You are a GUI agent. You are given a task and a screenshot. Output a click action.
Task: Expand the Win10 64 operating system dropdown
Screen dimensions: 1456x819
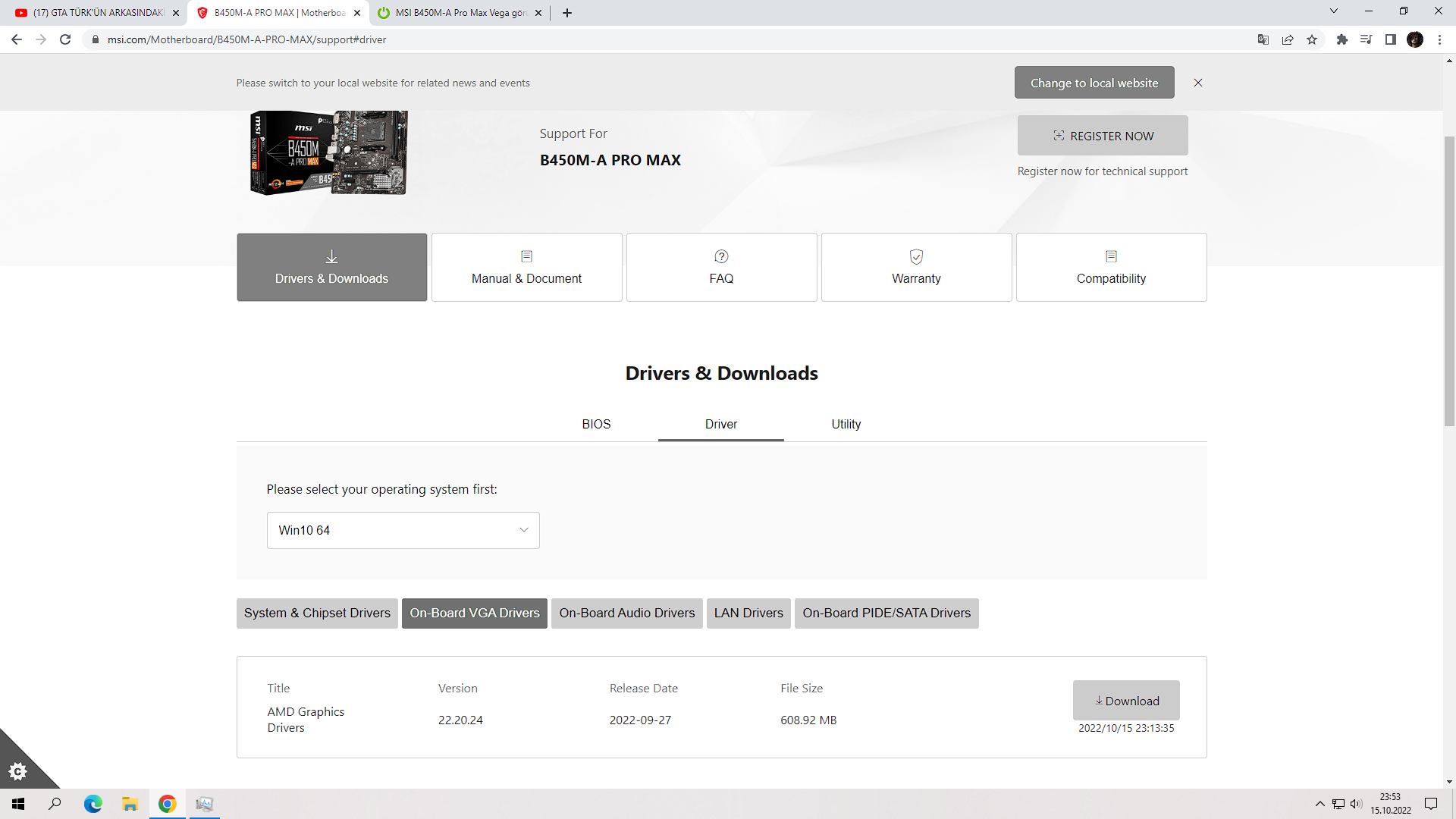pyautogui.click(x=403, y=530)
